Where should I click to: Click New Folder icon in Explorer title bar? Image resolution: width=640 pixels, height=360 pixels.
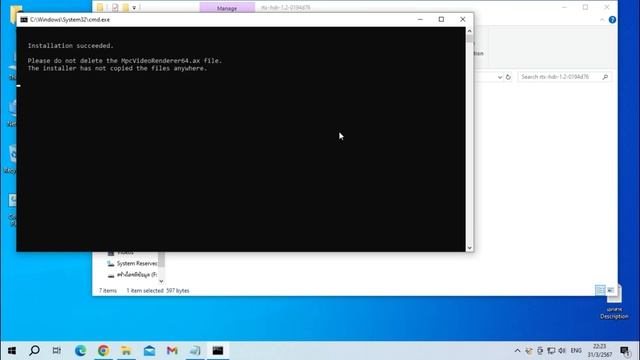126,7
